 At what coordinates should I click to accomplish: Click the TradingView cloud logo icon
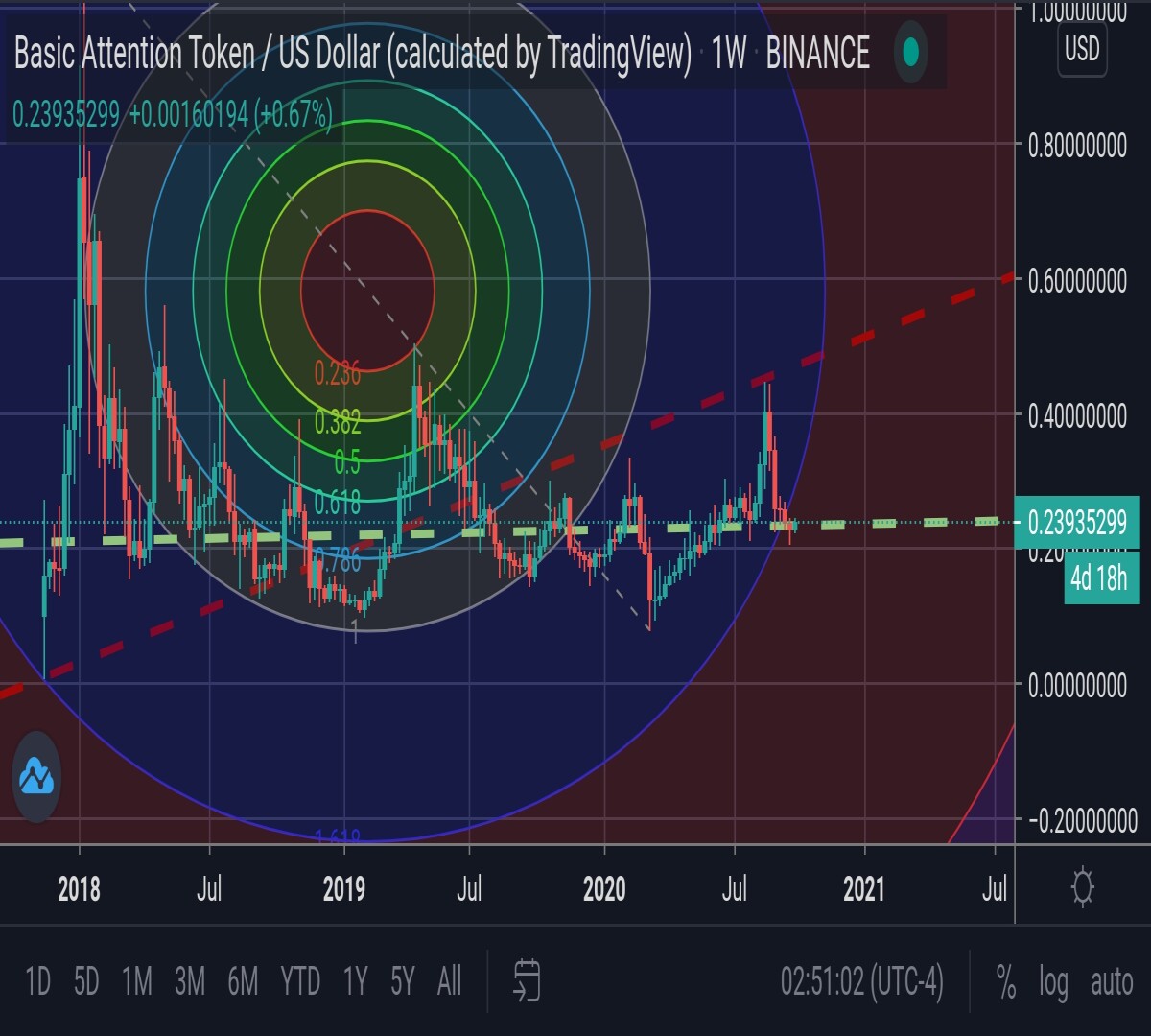36,776
